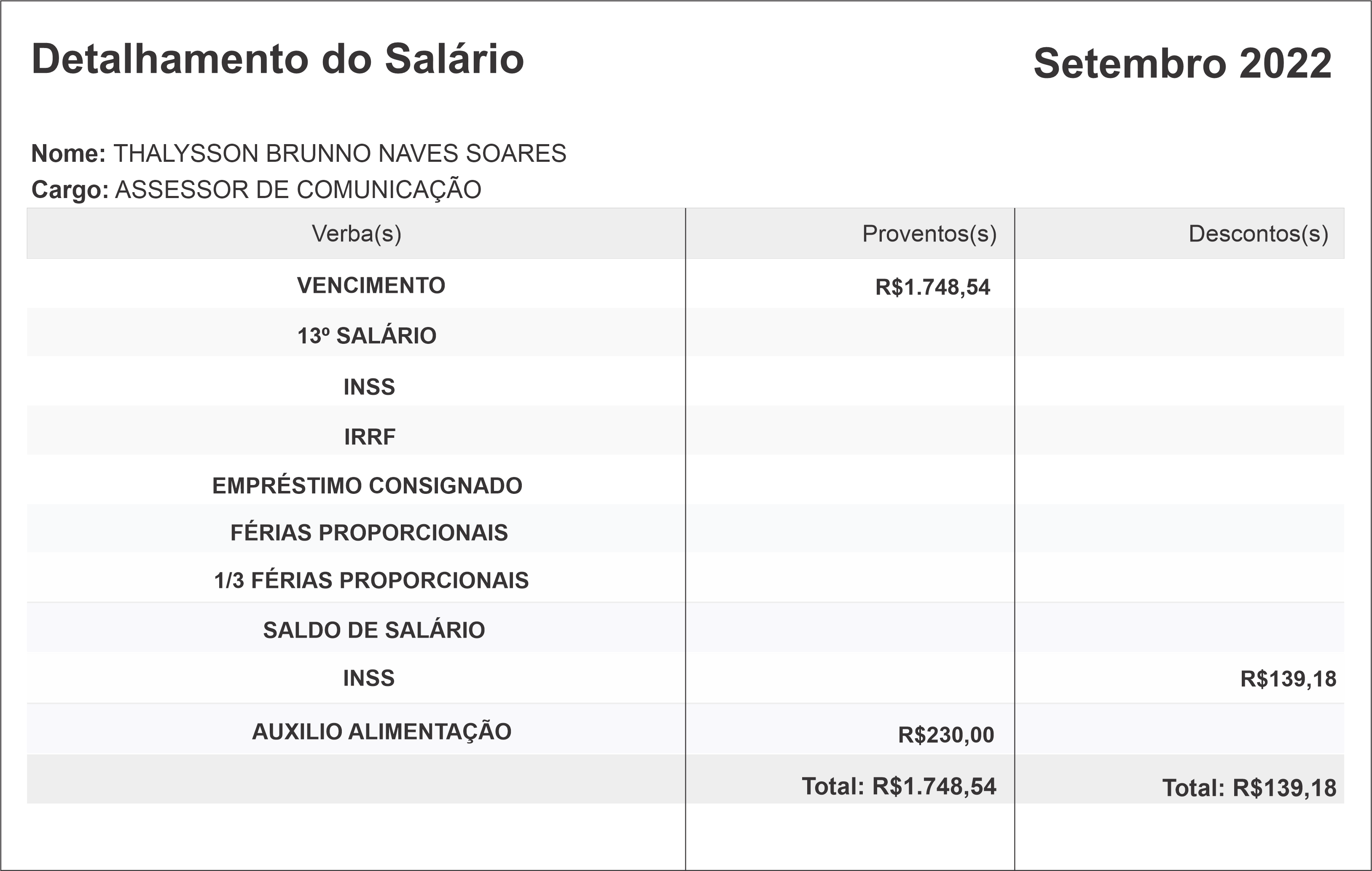Select the VENCIMENTO row label
The width and height of the screenshot is (1372, 871).
point(371,285)
